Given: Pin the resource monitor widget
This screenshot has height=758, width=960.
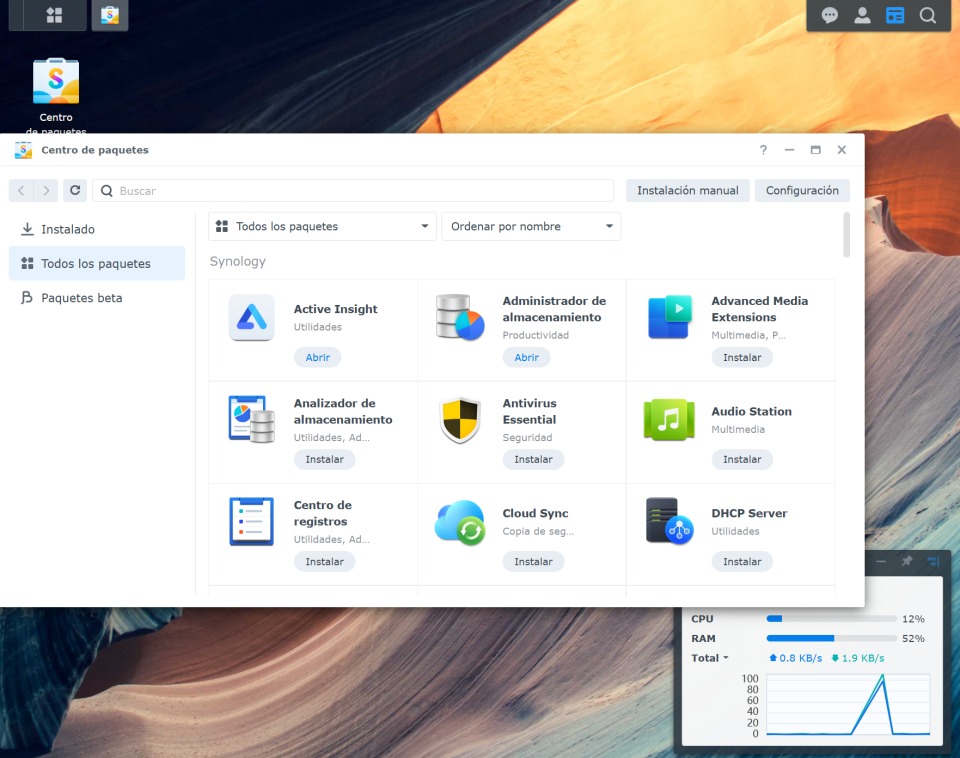Looking at the screenshot, I should [907, 561].
